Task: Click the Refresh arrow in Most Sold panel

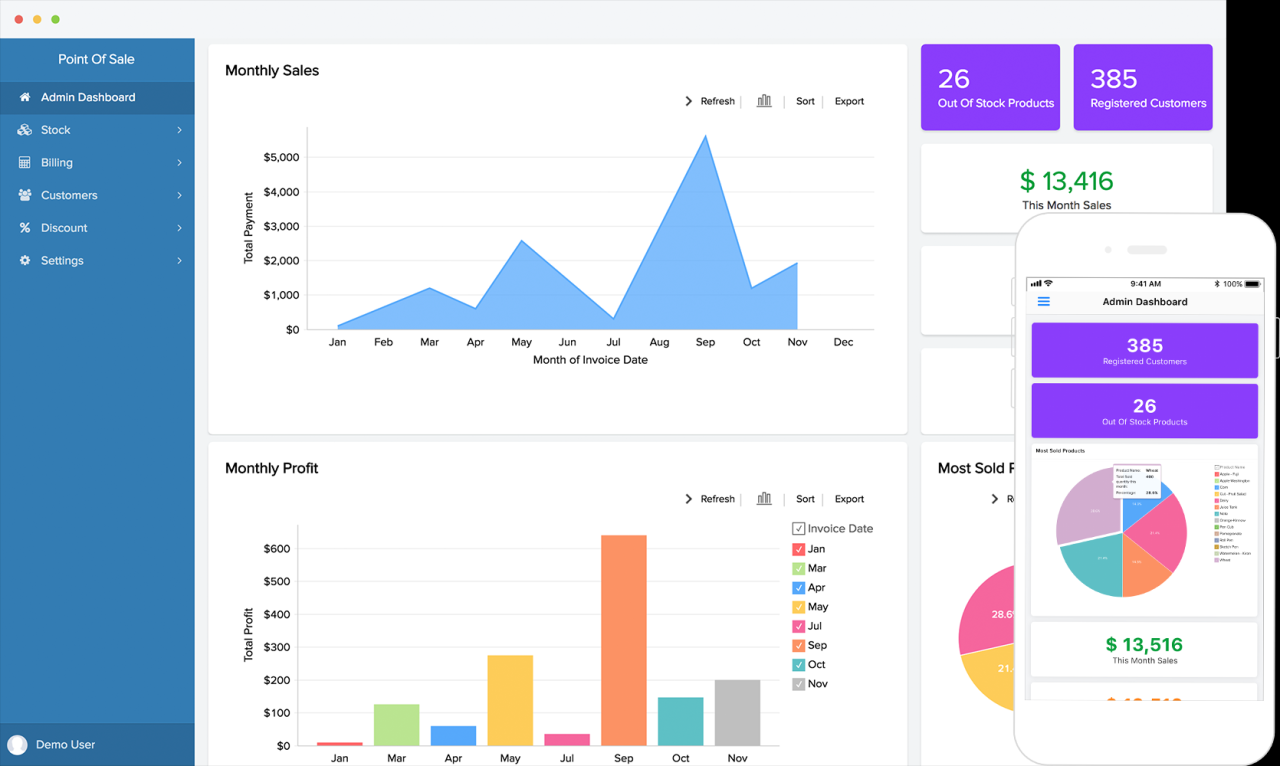Action: point(994,498)
